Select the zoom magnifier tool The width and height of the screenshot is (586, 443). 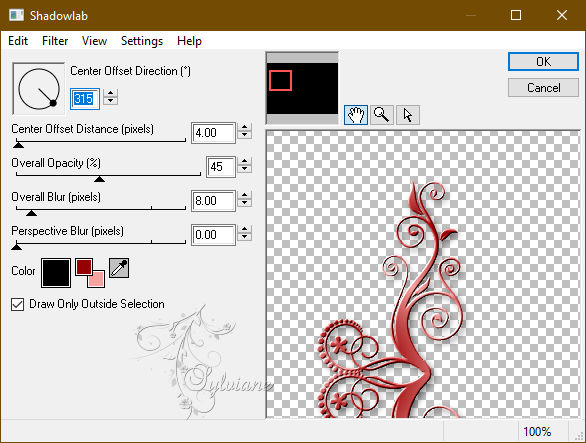(382, 115)
